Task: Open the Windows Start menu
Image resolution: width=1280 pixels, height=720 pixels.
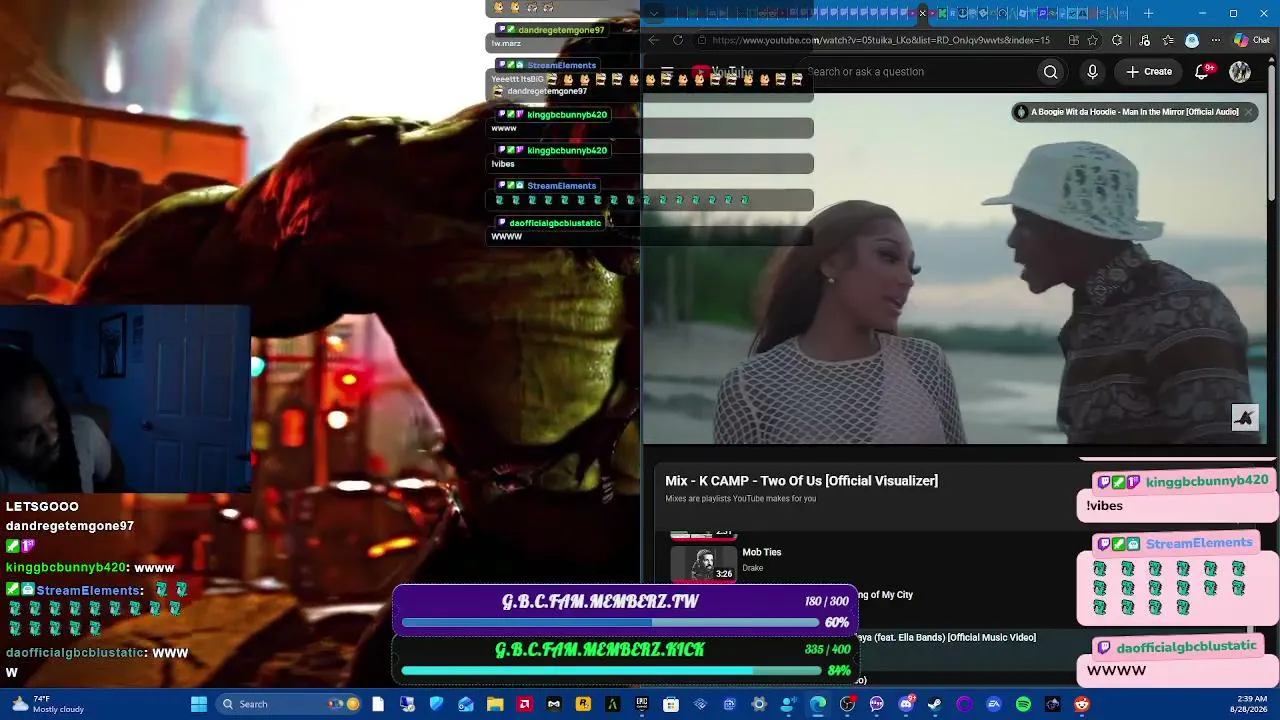Action: coord(198,704)
